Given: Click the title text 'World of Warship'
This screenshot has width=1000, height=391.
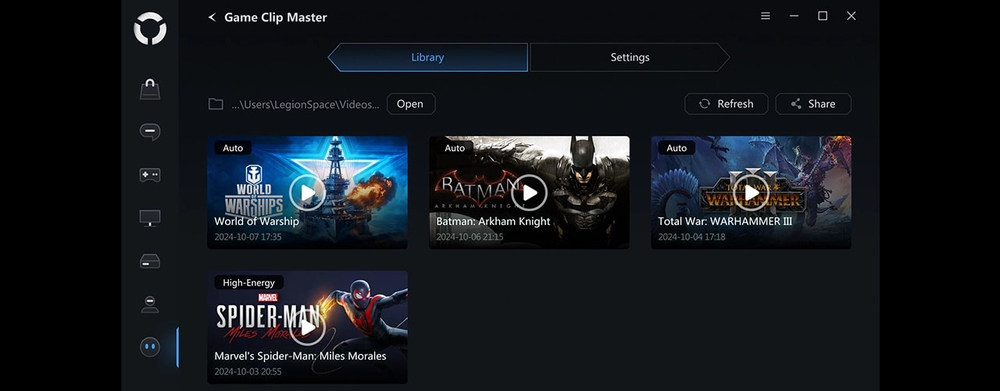Looking at the screenshot, I should click(256, 221).
